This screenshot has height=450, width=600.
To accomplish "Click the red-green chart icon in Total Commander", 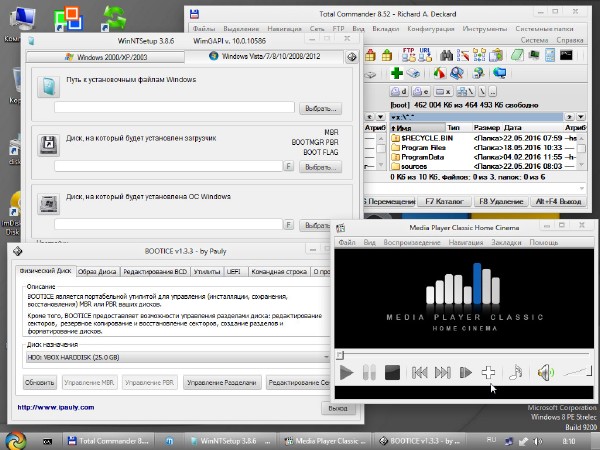I will pos(440,73).
